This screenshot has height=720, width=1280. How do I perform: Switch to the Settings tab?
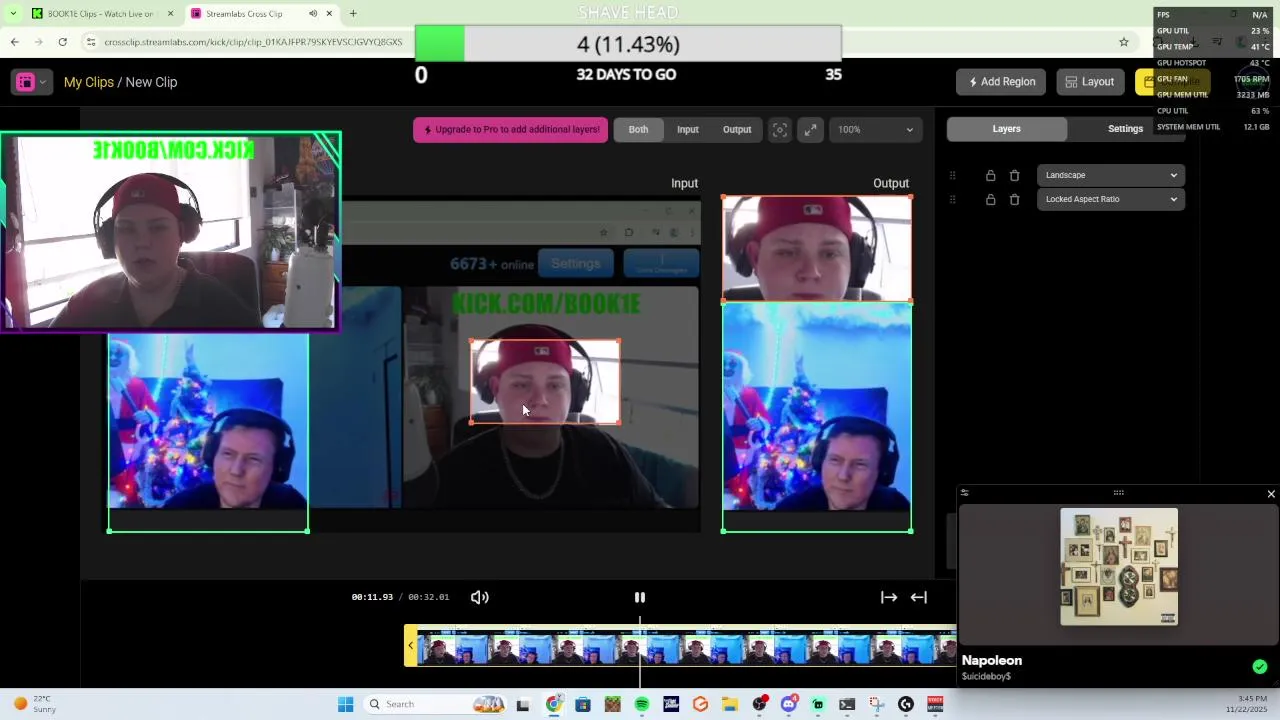1125,128
